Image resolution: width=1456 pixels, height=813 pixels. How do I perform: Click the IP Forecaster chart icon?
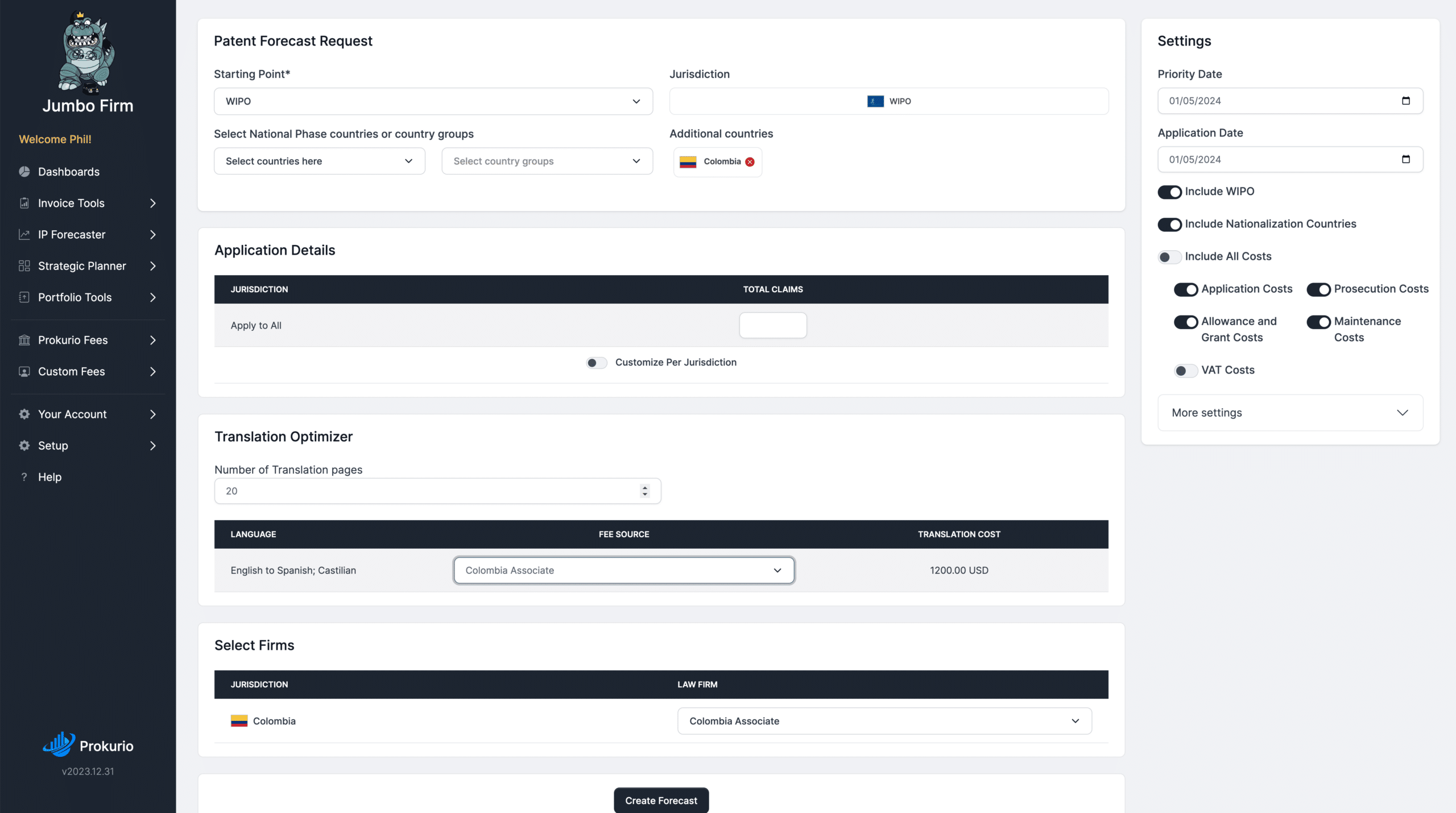coord(24,234)
